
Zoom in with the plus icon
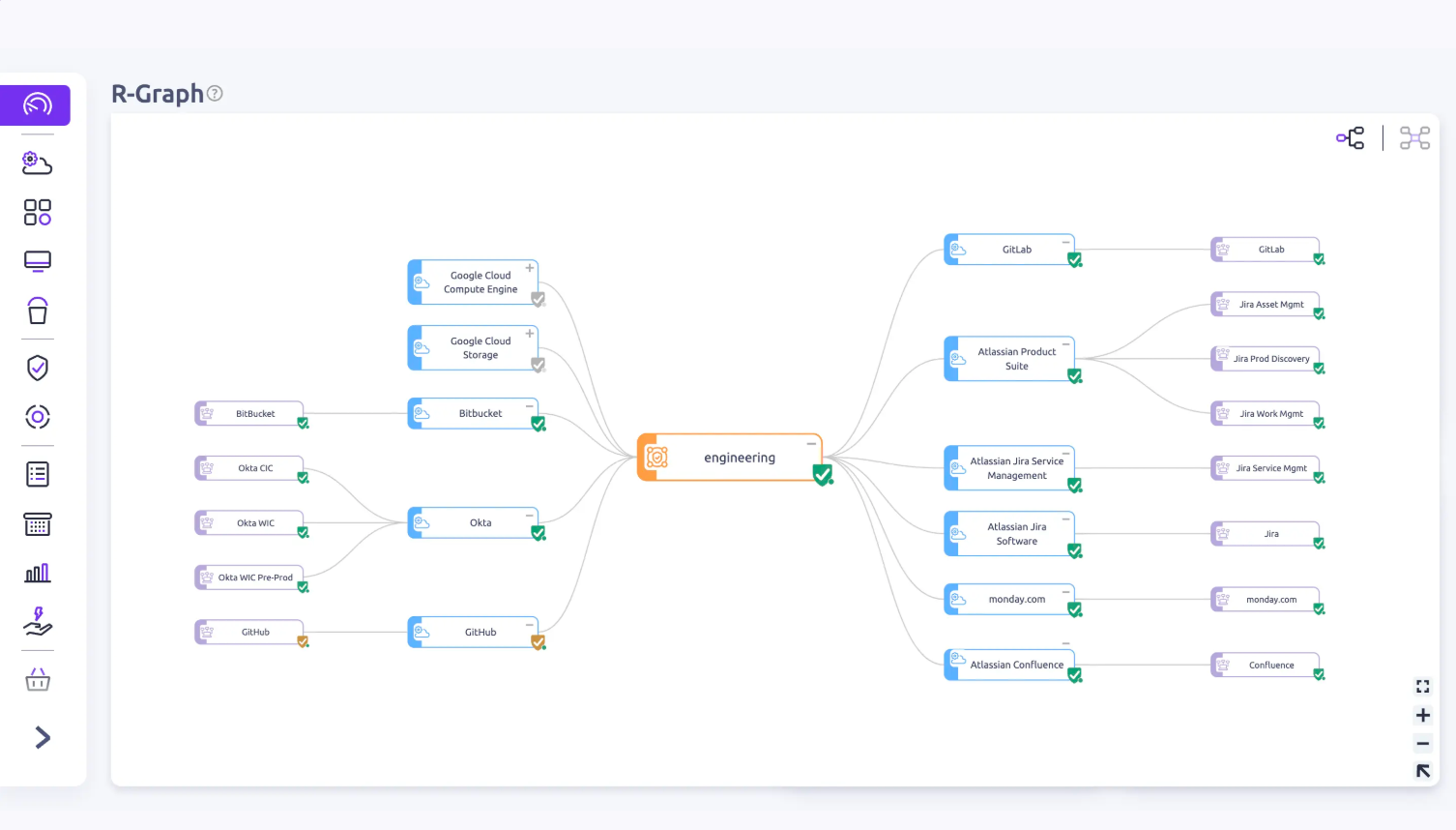(1423, 716)
